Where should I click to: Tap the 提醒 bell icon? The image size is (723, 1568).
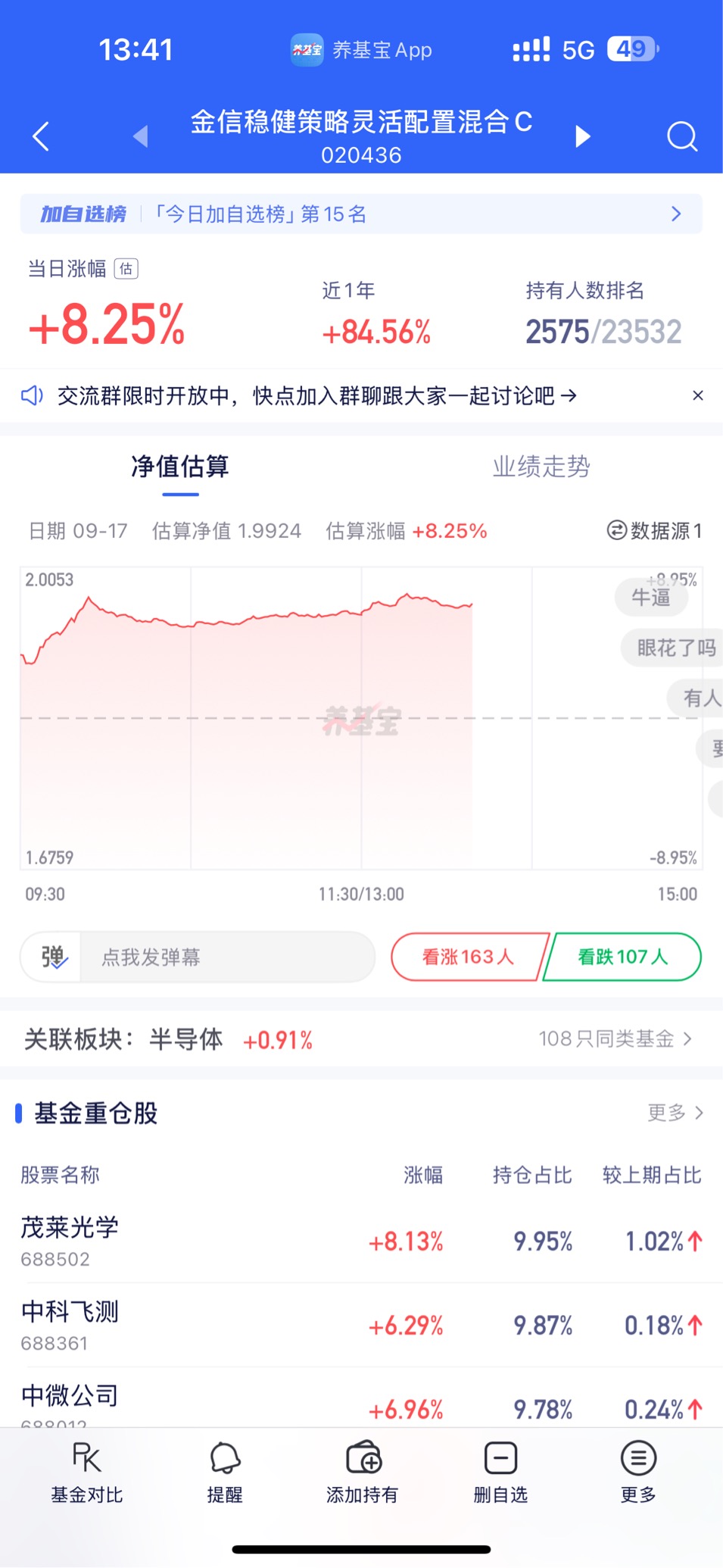225,1457
